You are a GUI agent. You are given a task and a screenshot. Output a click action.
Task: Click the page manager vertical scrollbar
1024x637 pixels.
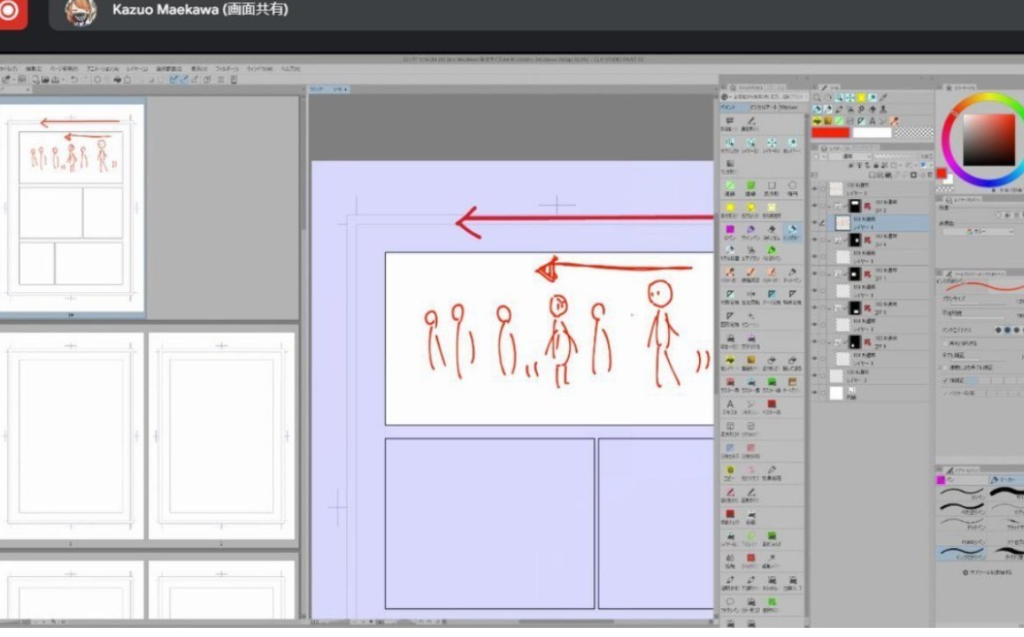(x=303, y=163)
